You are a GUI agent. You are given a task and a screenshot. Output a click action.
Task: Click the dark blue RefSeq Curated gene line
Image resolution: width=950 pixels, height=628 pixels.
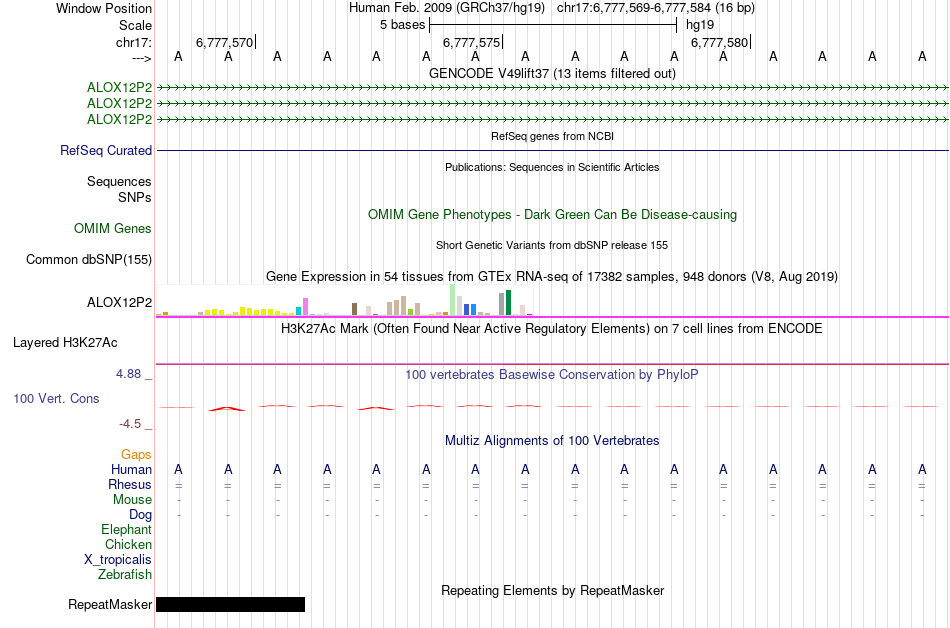(552, 150)
